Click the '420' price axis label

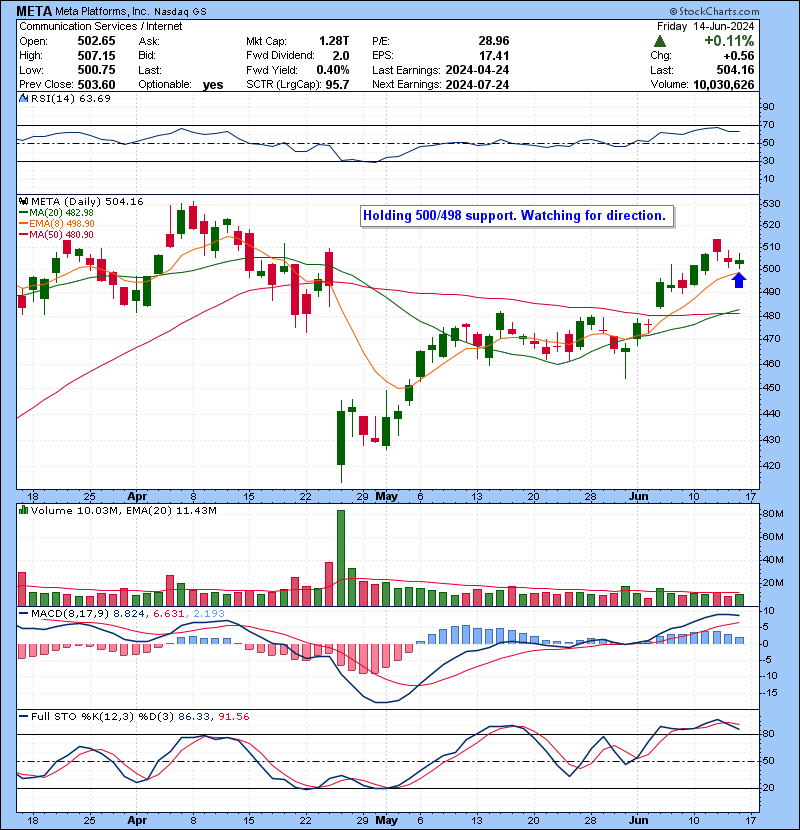(771, 466)
